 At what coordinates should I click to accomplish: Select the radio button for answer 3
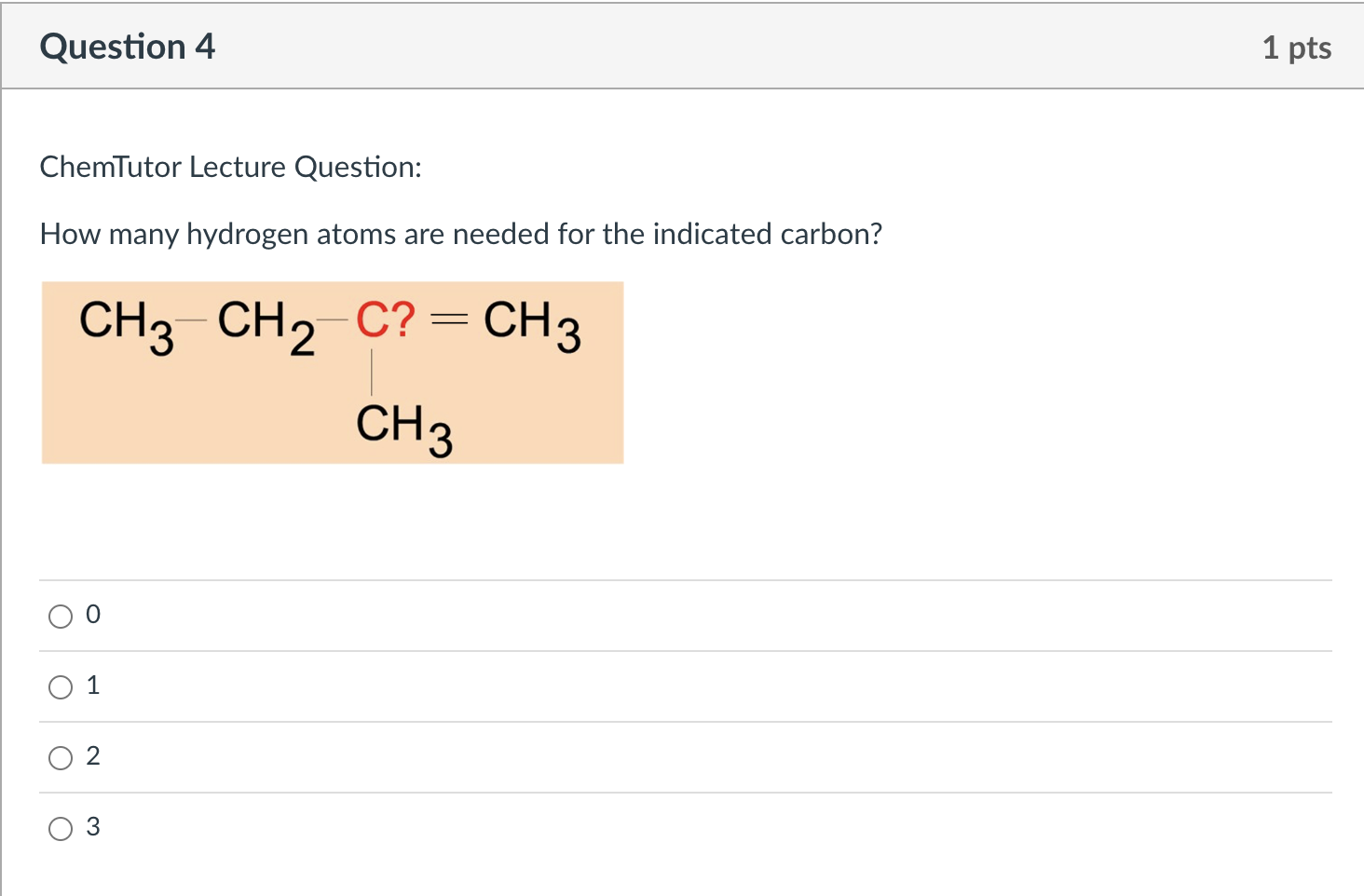tap(60, 828)
